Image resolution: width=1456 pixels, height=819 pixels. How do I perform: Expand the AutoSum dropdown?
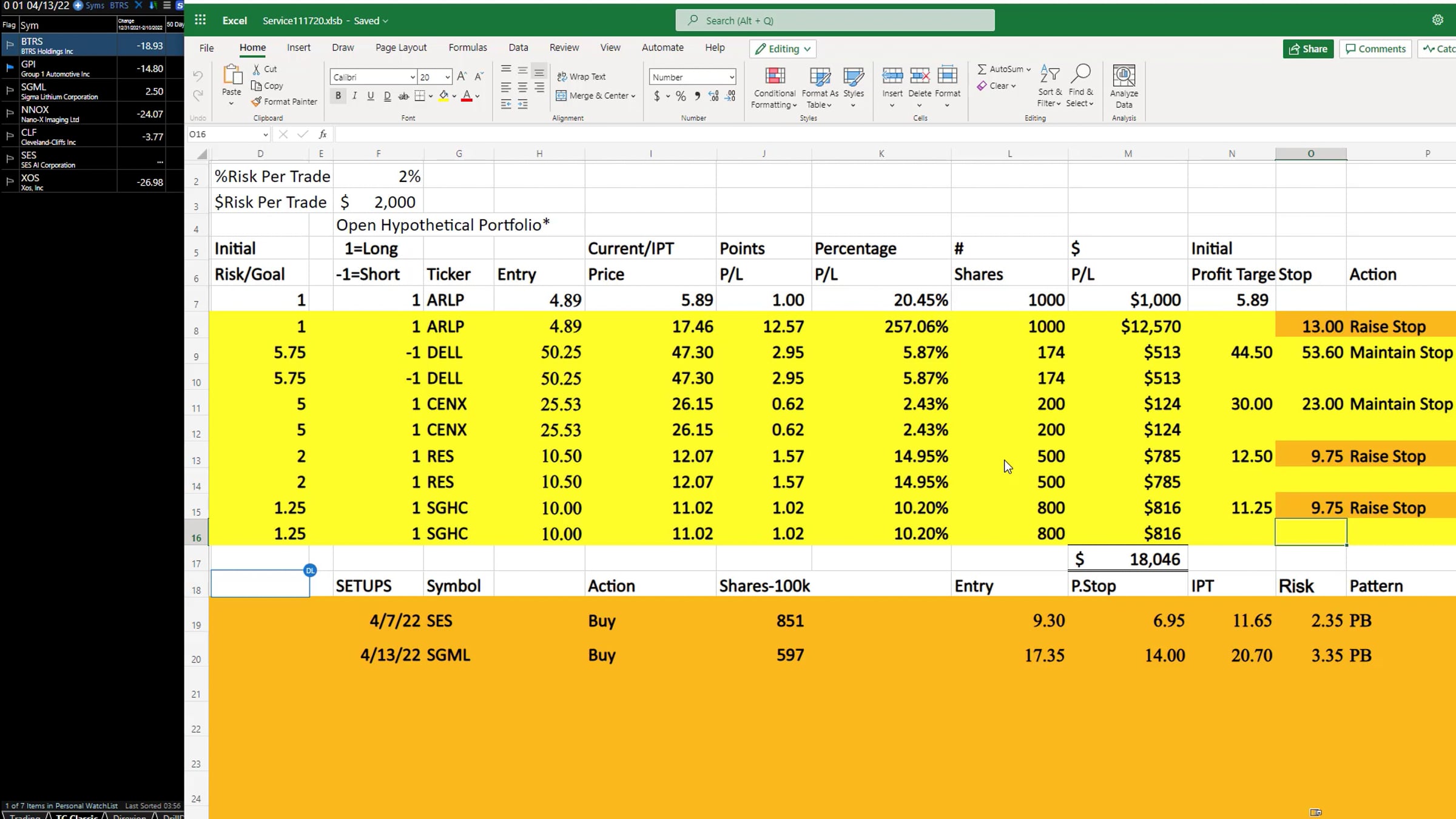pos(1028,69)
